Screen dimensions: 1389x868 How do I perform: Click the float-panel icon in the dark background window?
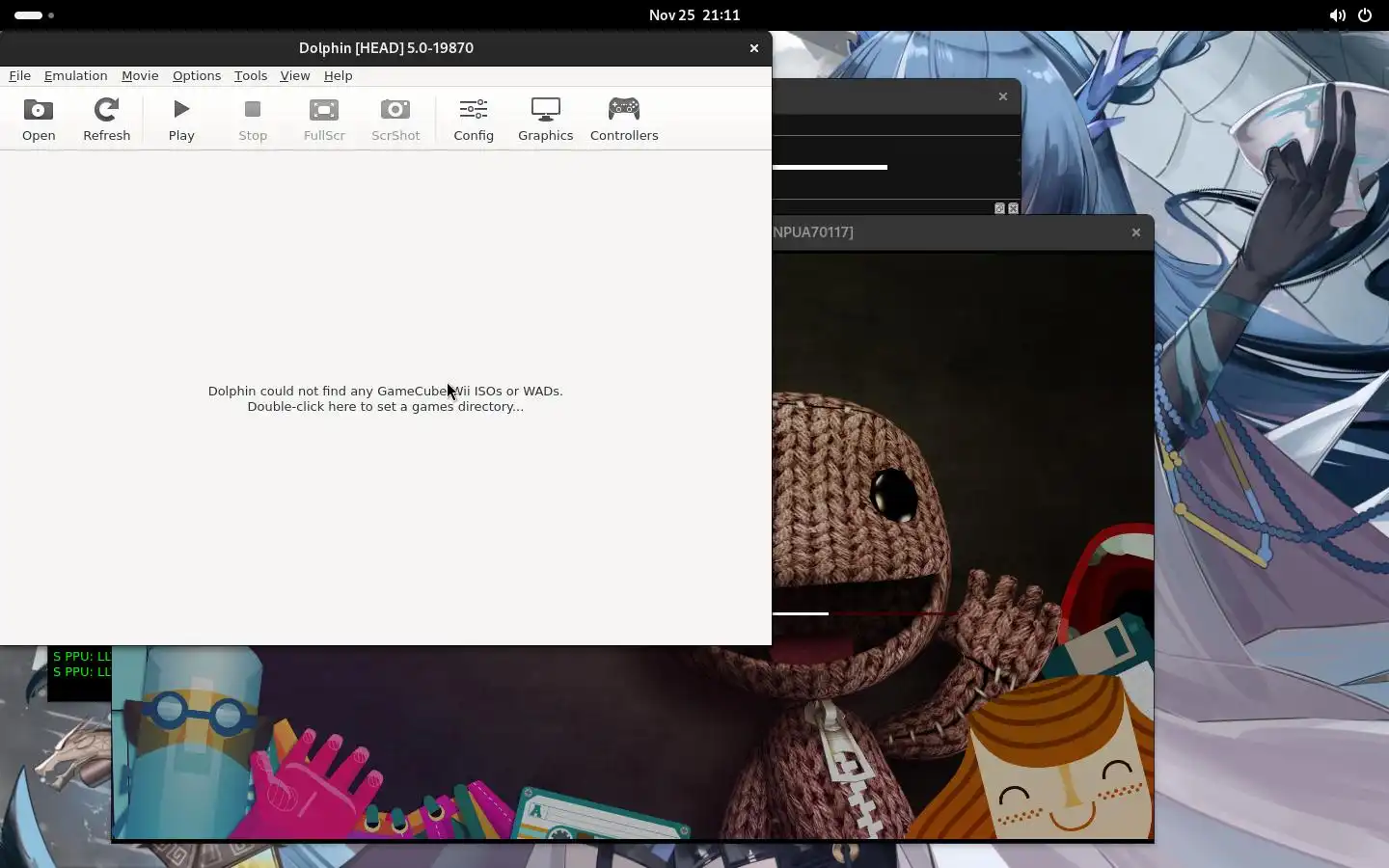999,208
